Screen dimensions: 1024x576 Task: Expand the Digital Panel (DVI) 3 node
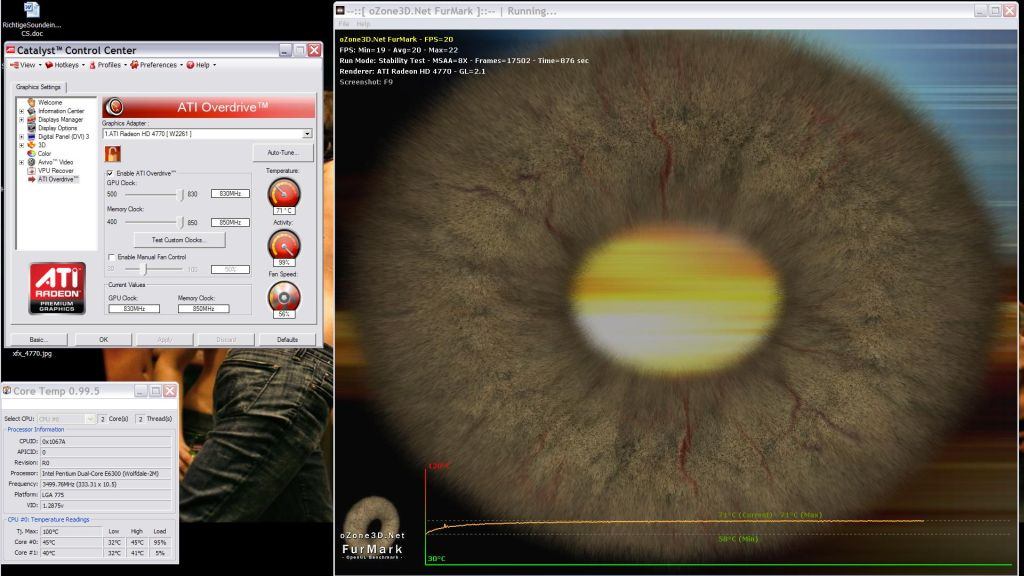22,136
